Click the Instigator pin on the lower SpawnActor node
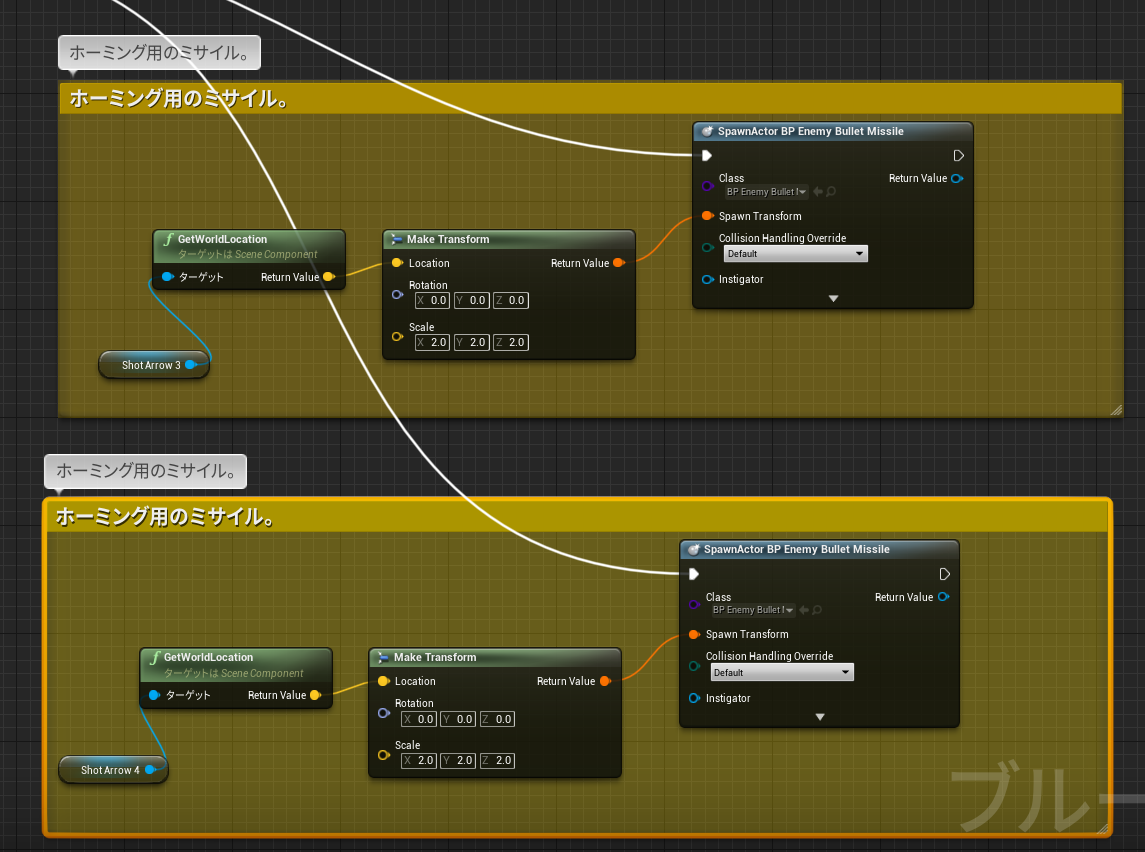Viewport: 1145px width, 852px height. tap(694, 698)
